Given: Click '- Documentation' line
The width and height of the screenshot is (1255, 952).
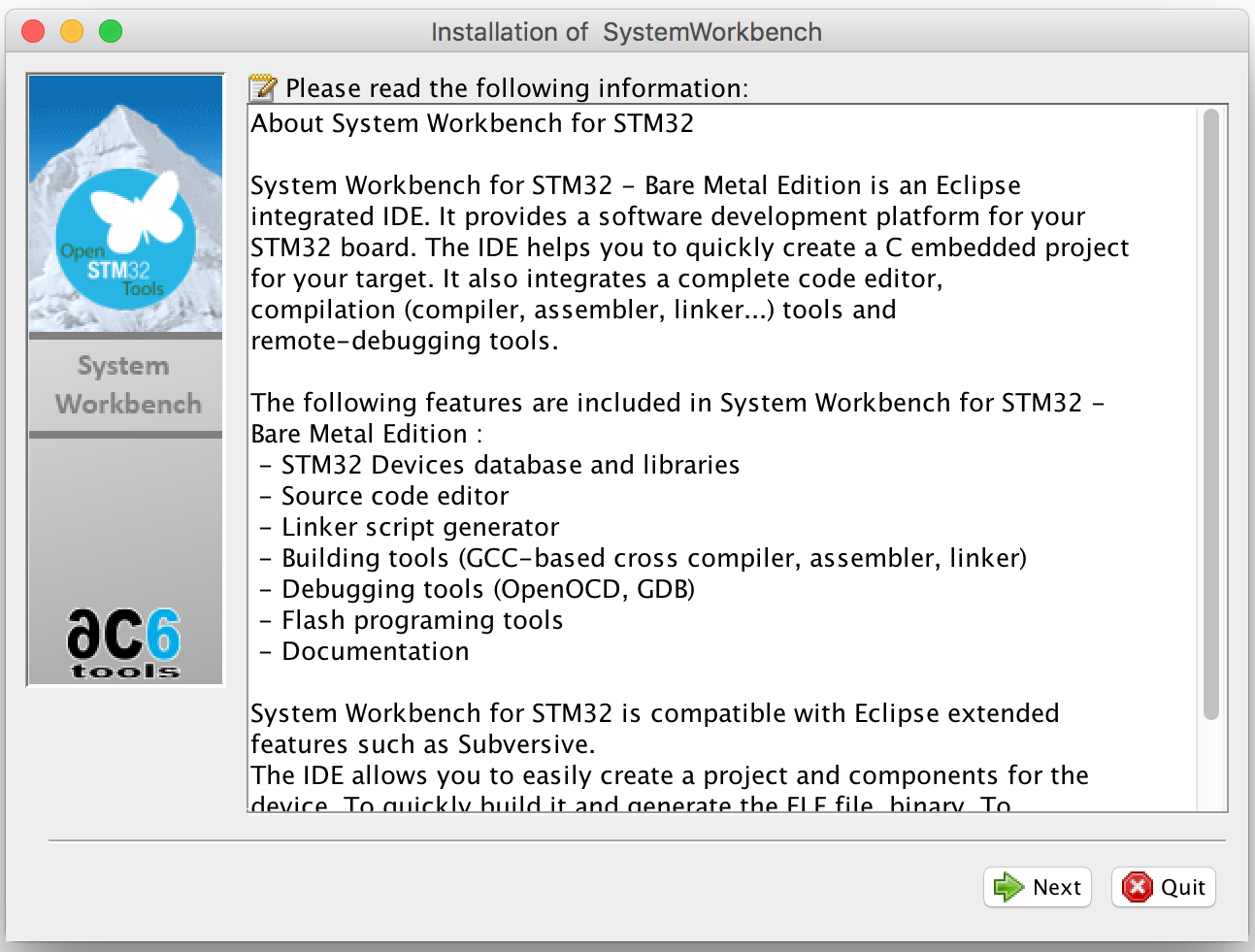Looking at the screenshot, I should pyautogui.click(x=365, y=651).
